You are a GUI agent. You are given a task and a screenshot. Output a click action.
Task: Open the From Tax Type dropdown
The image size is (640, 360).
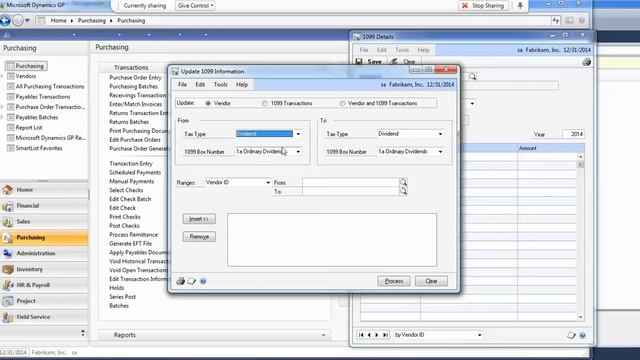(298, 134)
